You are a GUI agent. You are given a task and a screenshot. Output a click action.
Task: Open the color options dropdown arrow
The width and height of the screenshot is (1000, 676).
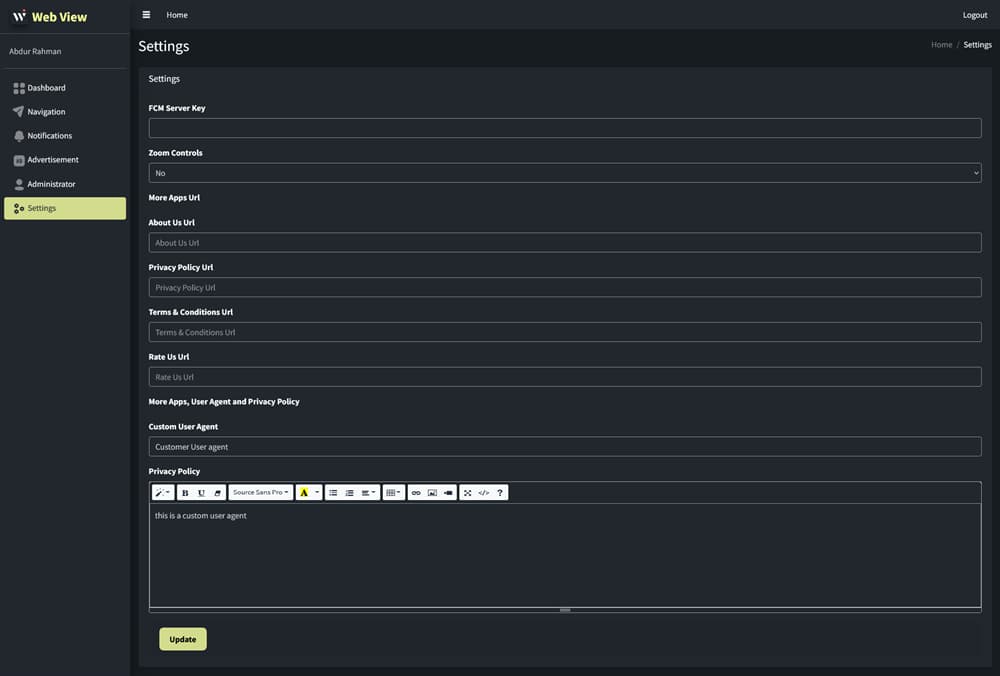click(317, 492)
